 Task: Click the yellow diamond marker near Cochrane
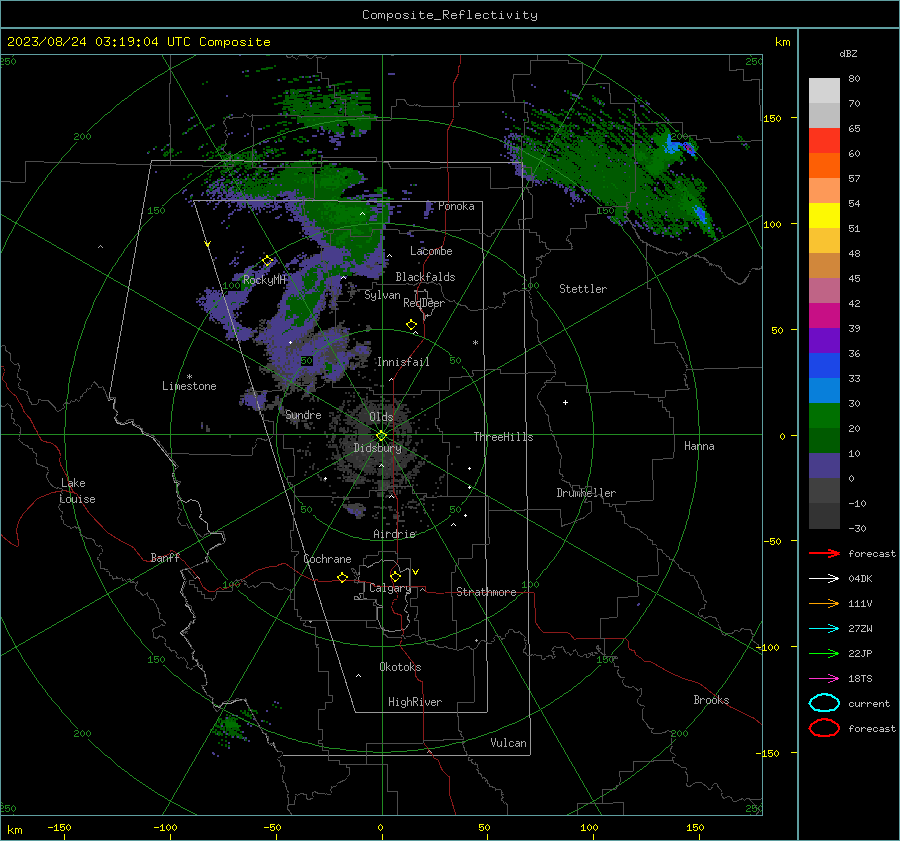pyautogui.click(x=342, y=577)
